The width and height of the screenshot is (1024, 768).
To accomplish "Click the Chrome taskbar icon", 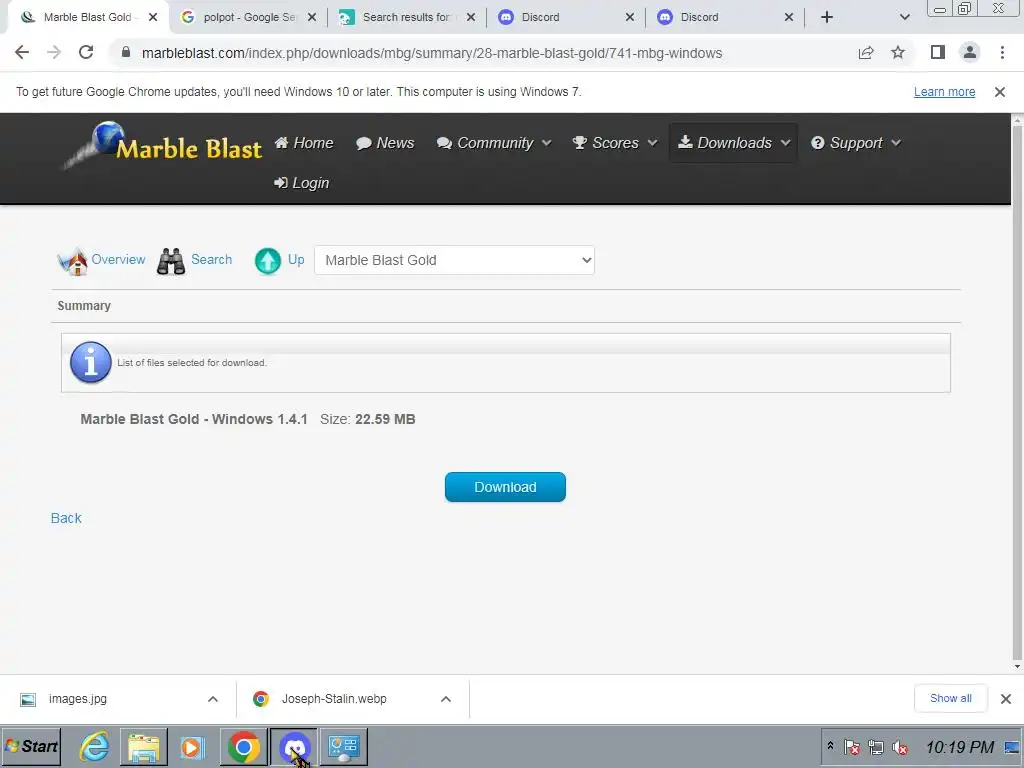I will click(x=244, y=746).
